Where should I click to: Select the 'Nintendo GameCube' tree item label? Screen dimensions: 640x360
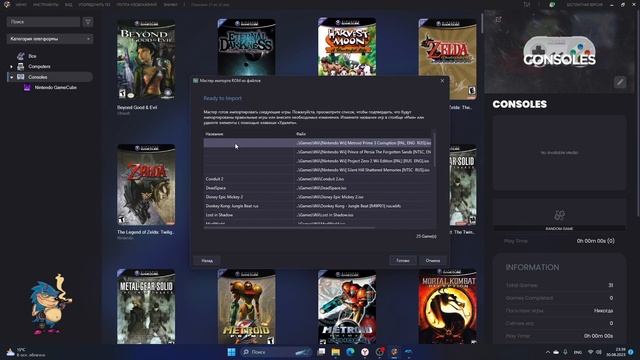click(x=56, y=87)
